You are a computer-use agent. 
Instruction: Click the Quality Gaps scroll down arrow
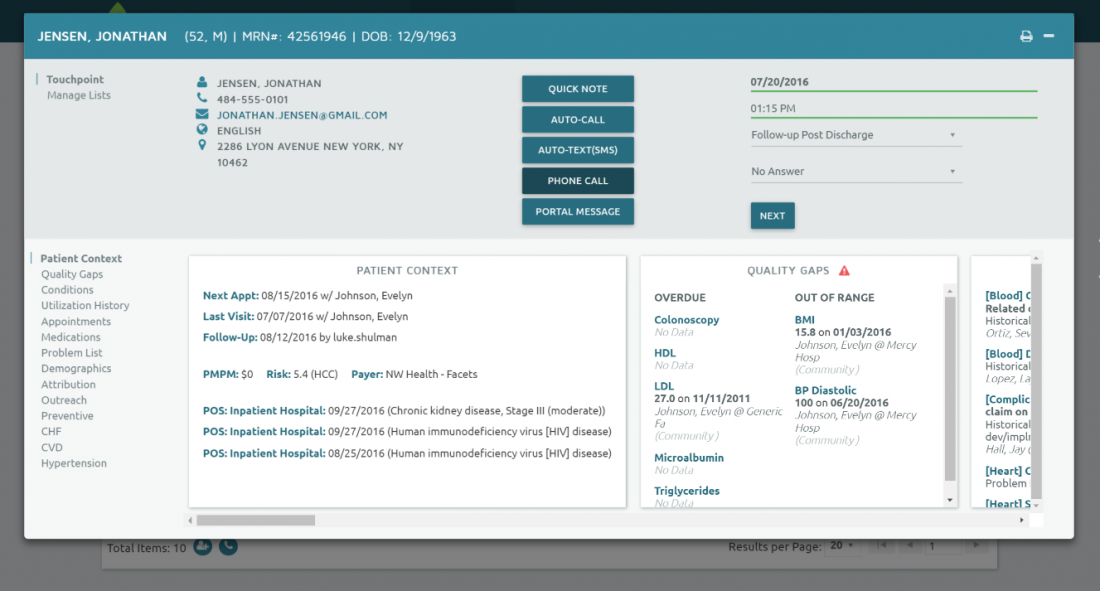(950, 500)
